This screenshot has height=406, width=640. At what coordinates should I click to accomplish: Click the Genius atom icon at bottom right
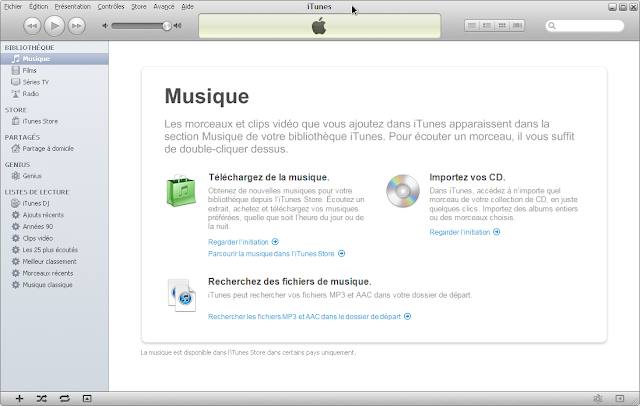(598, 399)
